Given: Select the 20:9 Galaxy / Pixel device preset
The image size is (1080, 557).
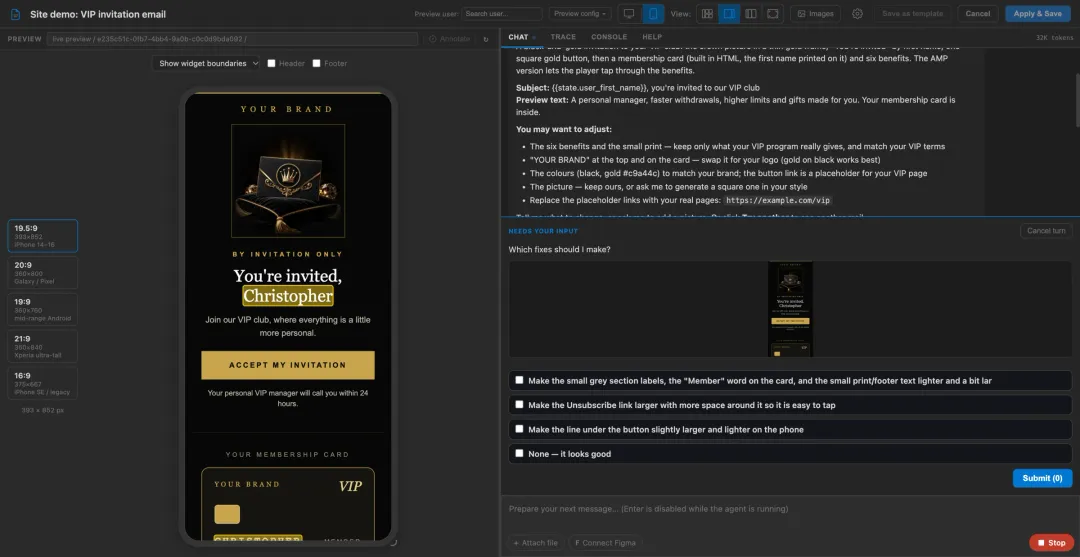Looking at the screenshot, I should [42, 273].
